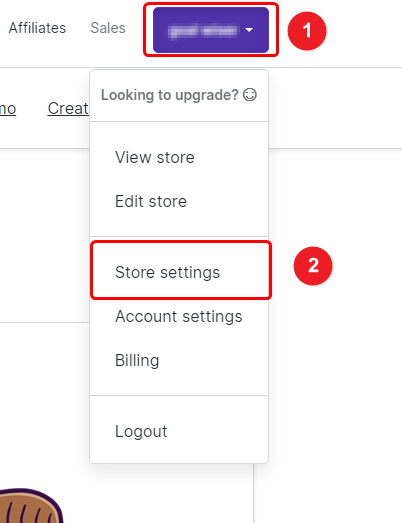Open Account settings from the dropdown
Image resolution: width=402 pixels, height=523 pixels.
click(179, 316)
